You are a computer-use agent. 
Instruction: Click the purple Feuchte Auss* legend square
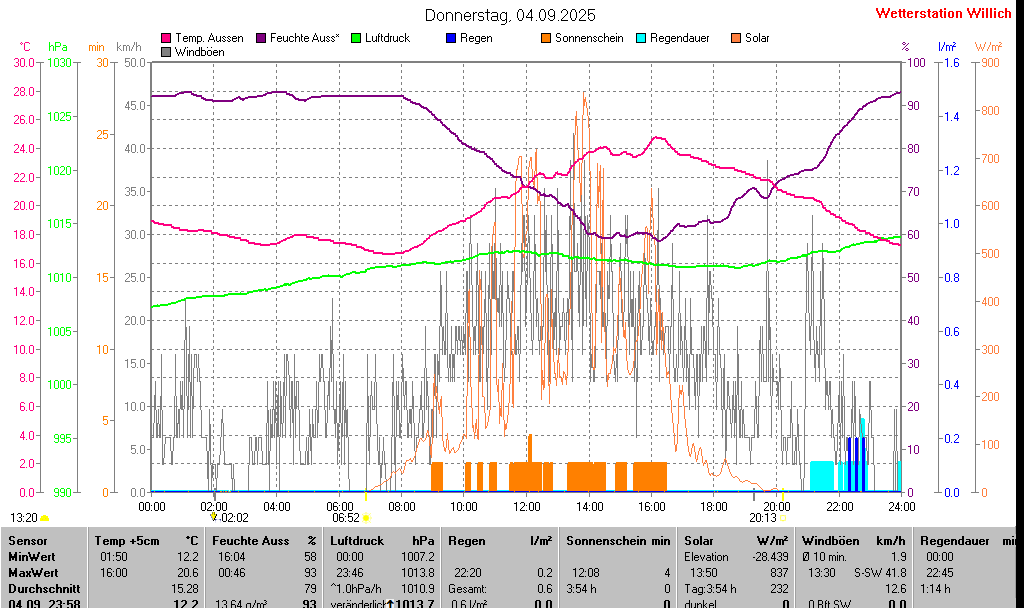(262, 38)
